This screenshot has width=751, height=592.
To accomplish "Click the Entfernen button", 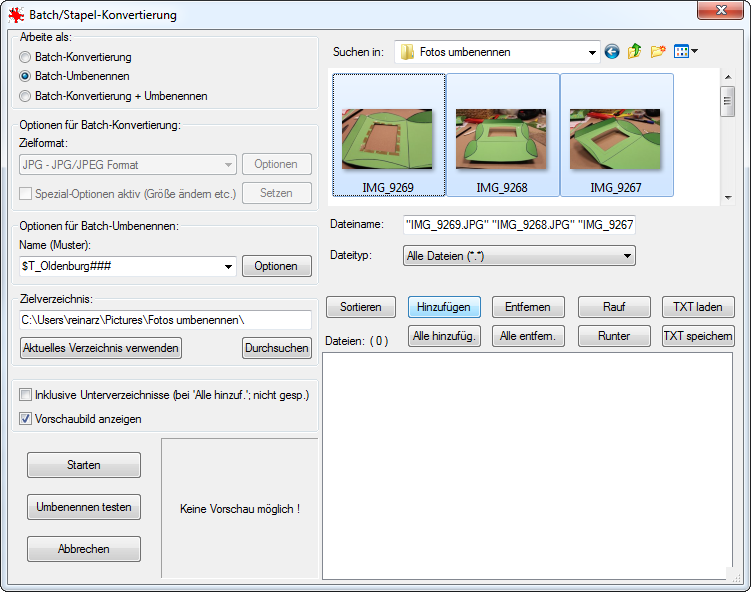I will pos(528,307).
